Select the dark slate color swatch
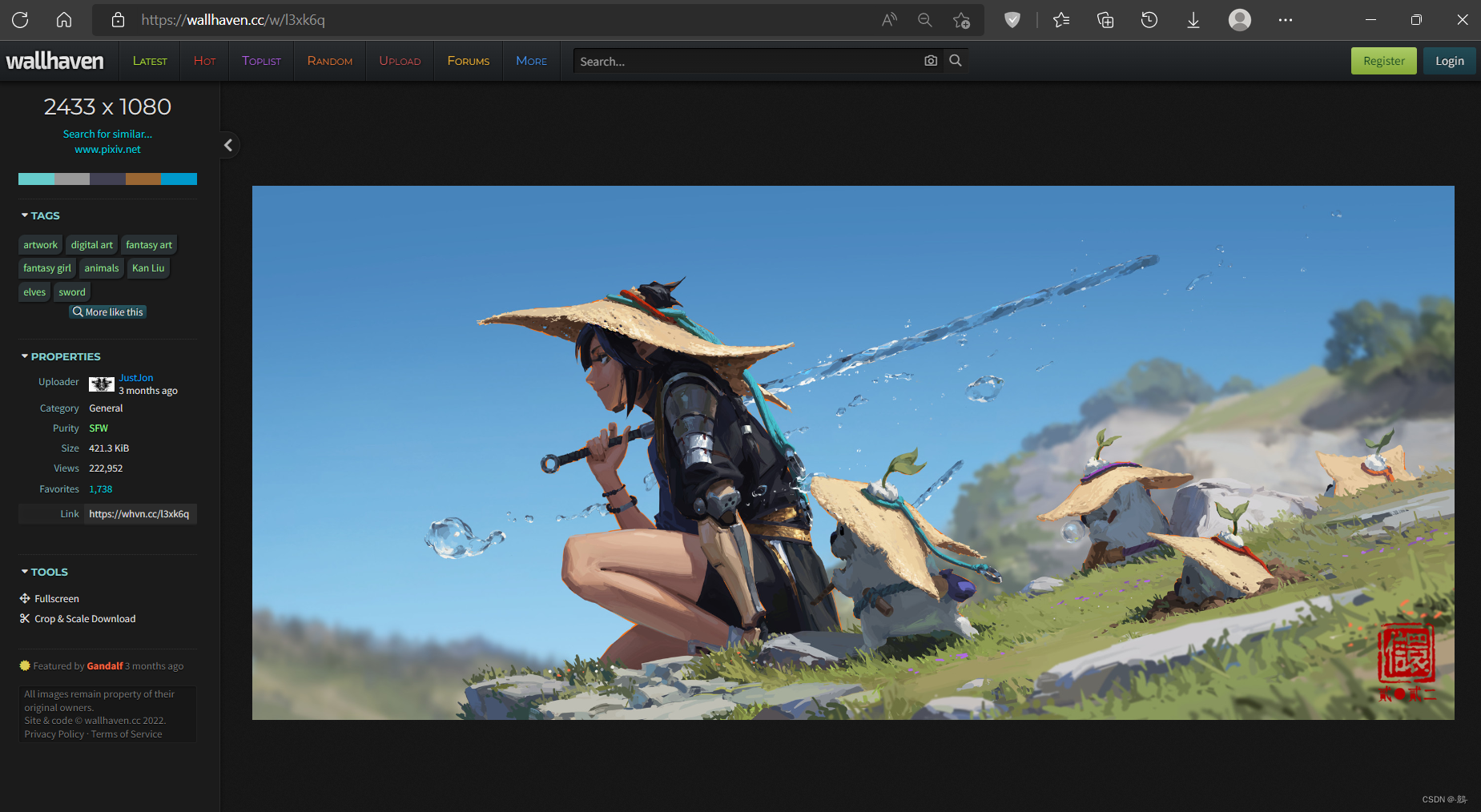Image resolution: width=1481 pixels, height=812 pixels. pos(107,179)
